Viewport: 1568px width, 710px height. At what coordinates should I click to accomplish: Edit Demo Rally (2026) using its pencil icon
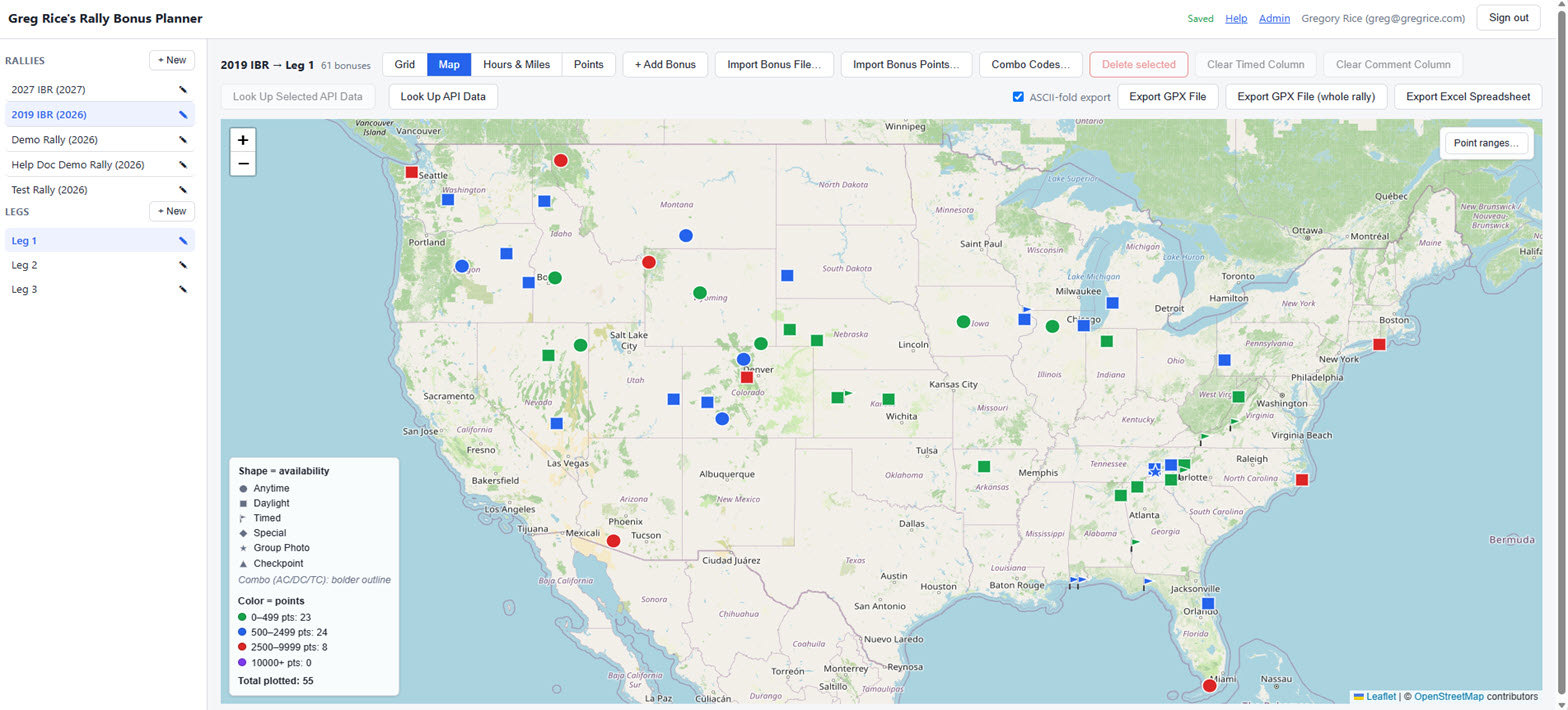[183, 139]
